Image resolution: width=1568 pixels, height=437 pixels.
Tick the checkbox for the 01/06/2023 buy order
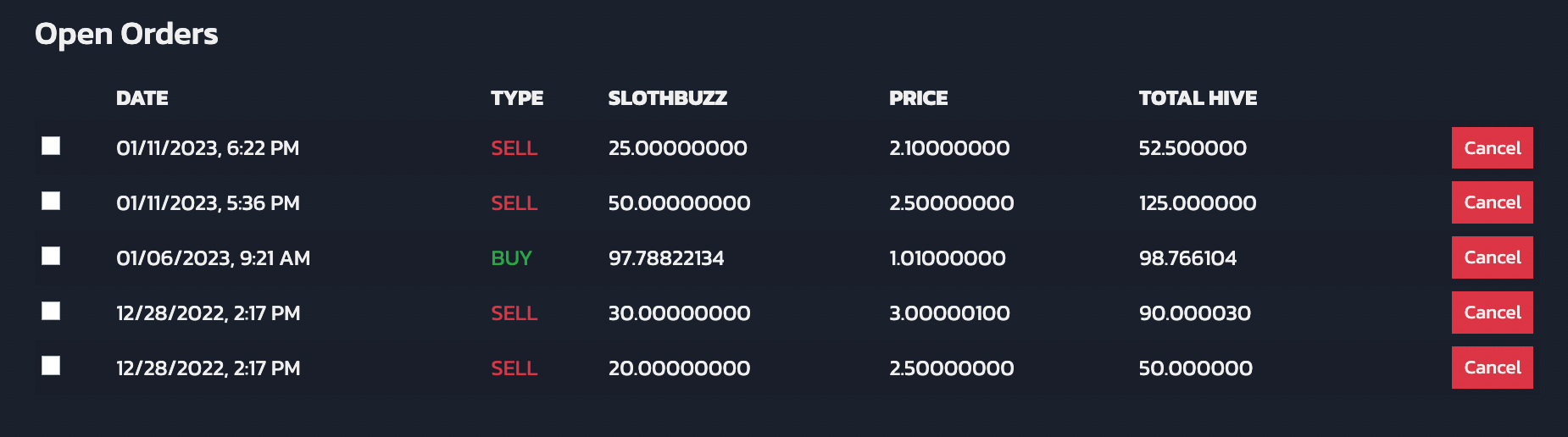coord(51,256)
